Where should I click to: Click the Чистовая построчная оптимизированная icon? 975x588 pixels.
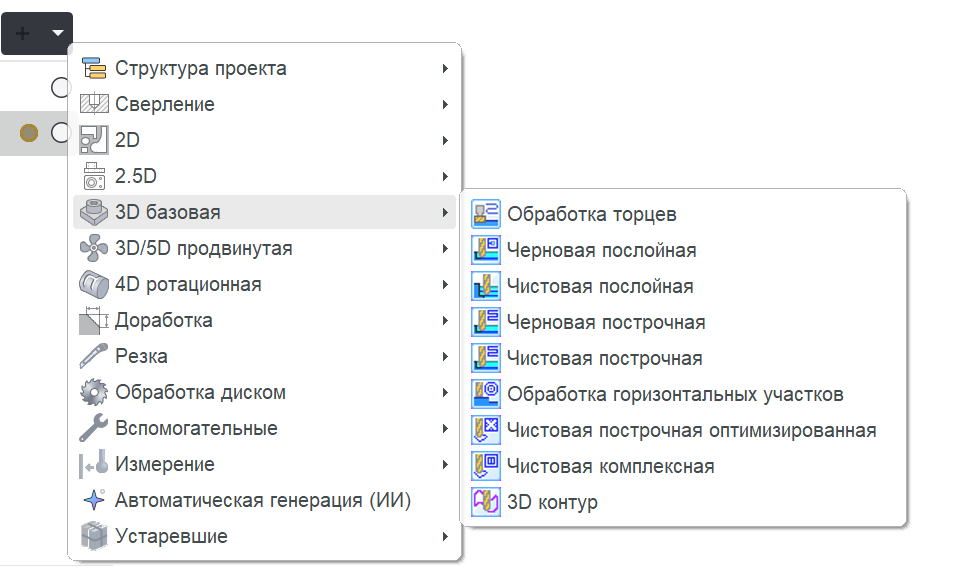(486, 430)
